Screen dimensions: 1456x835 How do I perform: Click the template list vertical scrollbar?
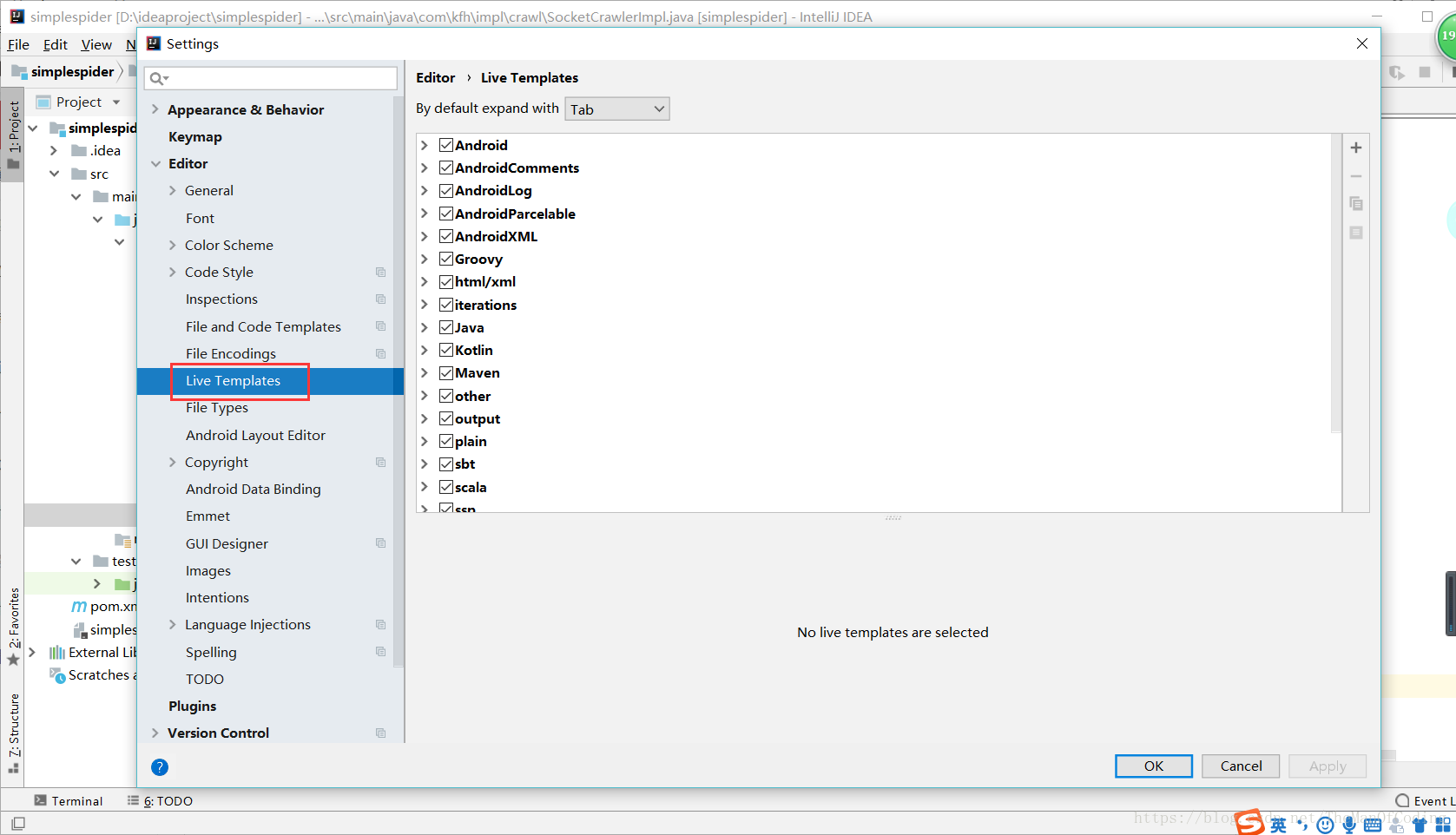coord(1336,284)
